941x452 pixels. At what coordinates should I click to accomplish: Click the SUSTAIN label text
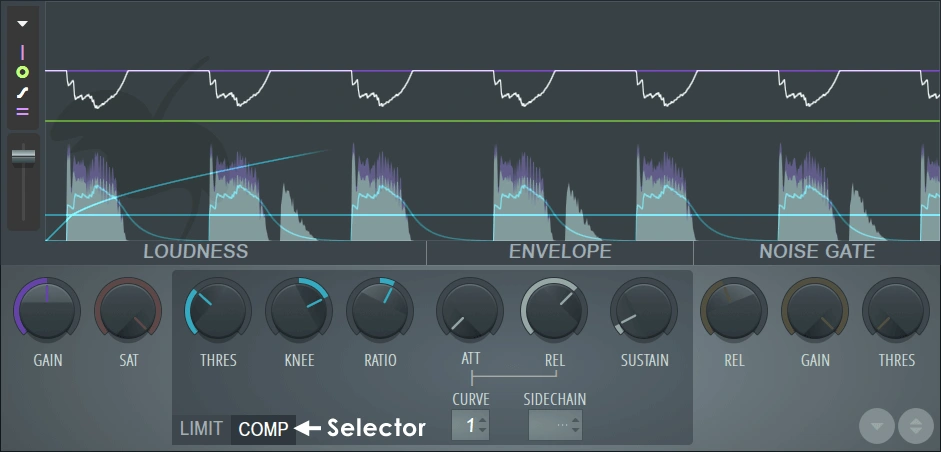click(645, 360)
